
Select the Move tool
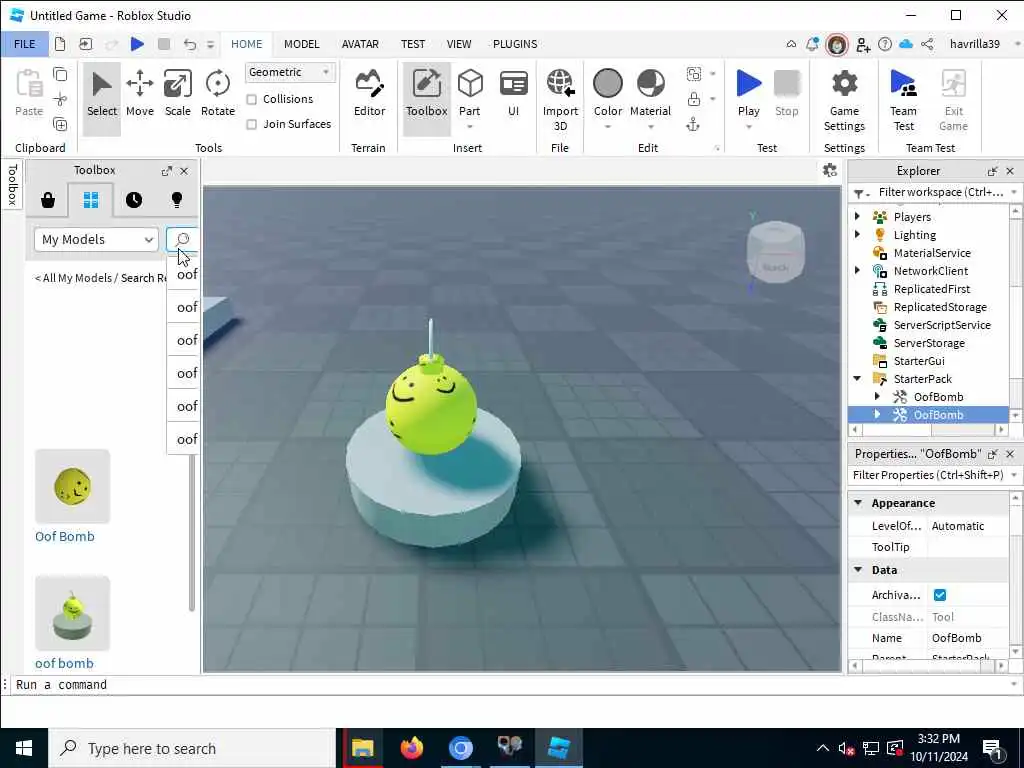click(140, 95)
